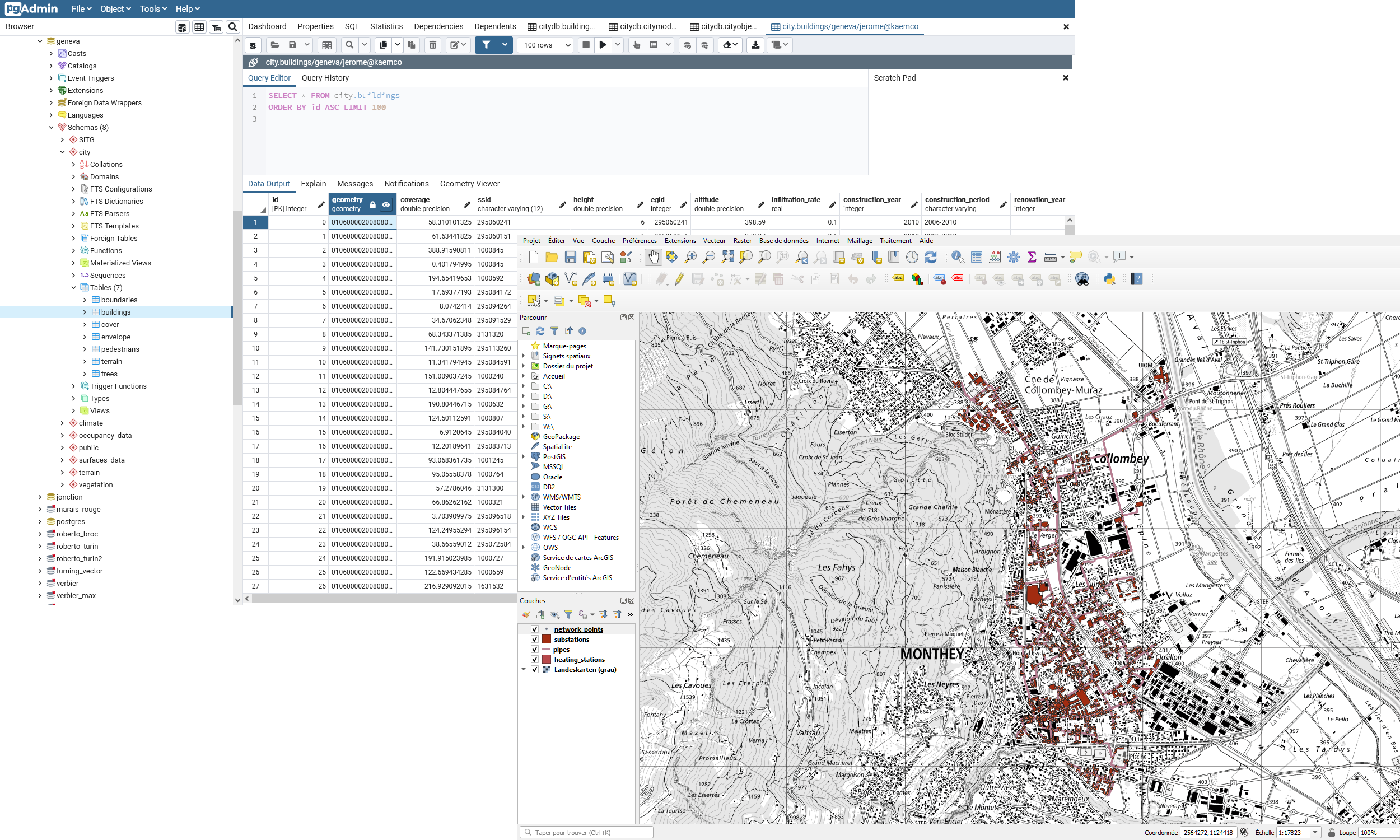Select the QGIS Pan Map hand tool
The image size is (1400, 840).
(653, 258)
